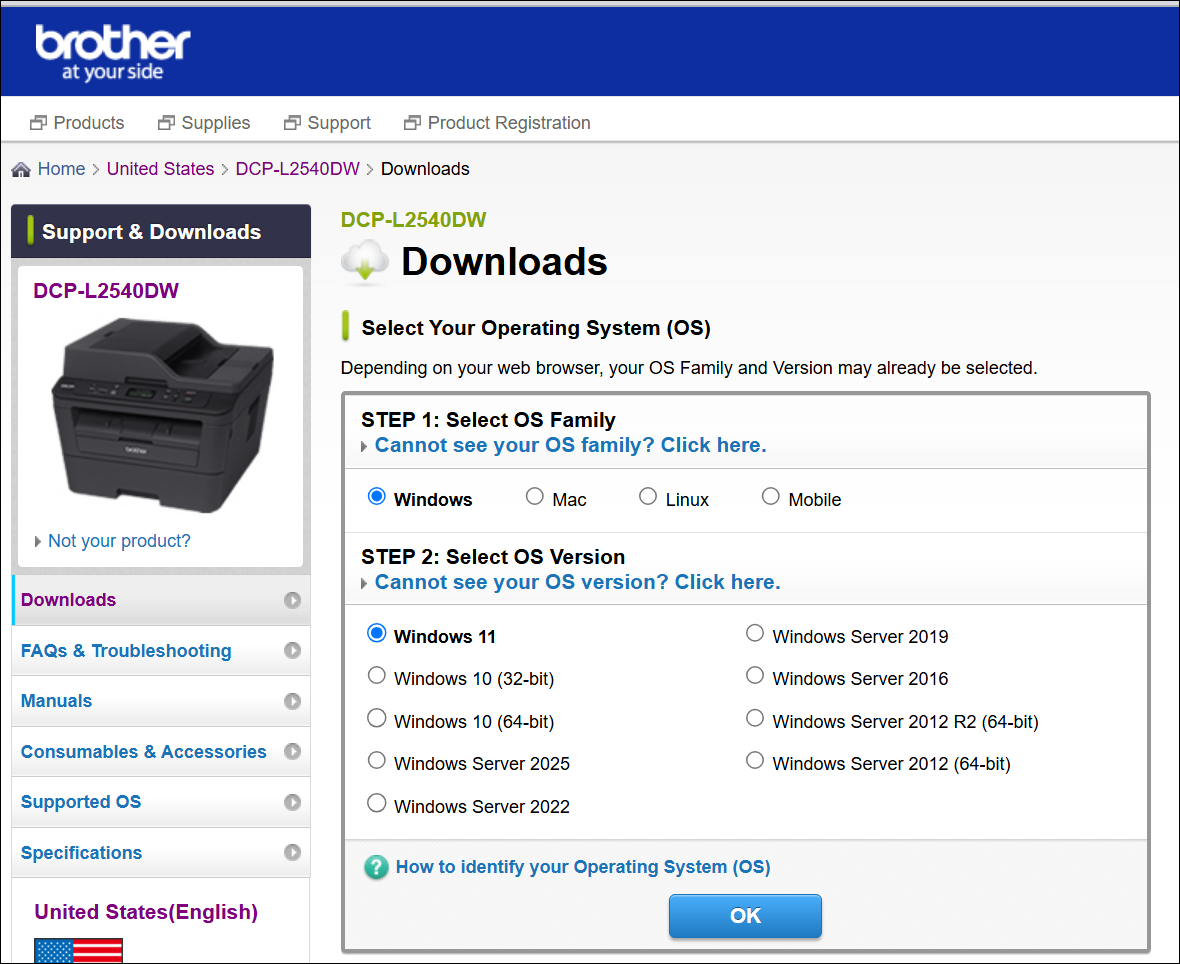The image size is (1180, 964).
Task: Expand 'Cannot see your OS version?' link
Action: click(x=577, y=582)
